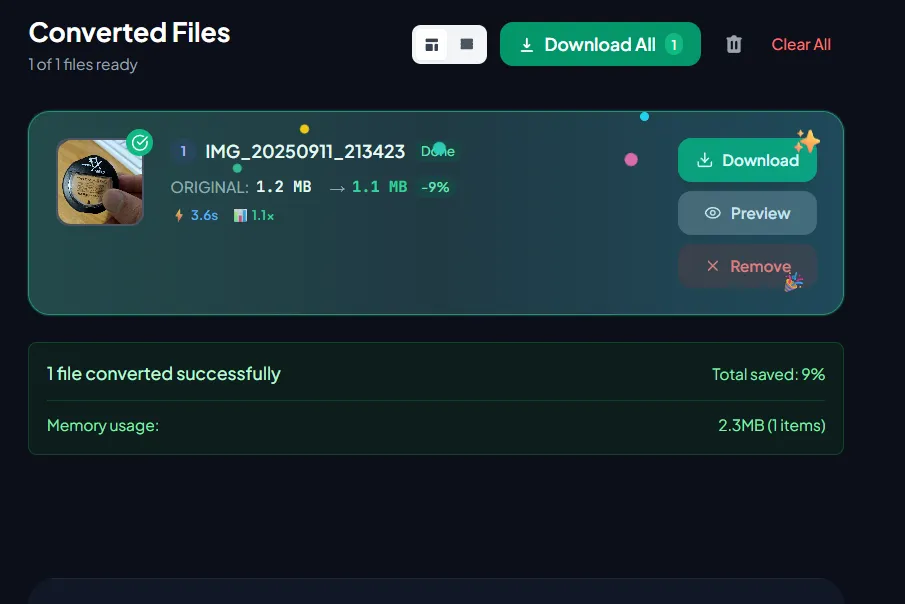Click the X icon on the Remove button
905x604 pixels.
tap(712, 266)
